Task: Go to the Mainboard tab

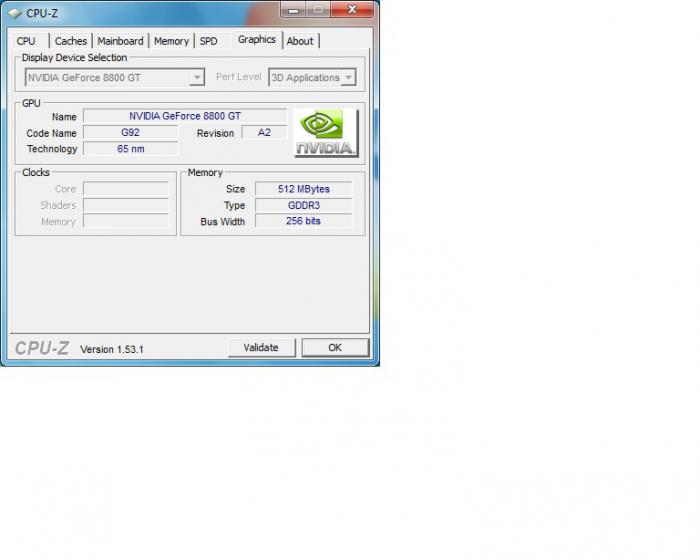Action: pyautogui.click(x=121, y=41)
